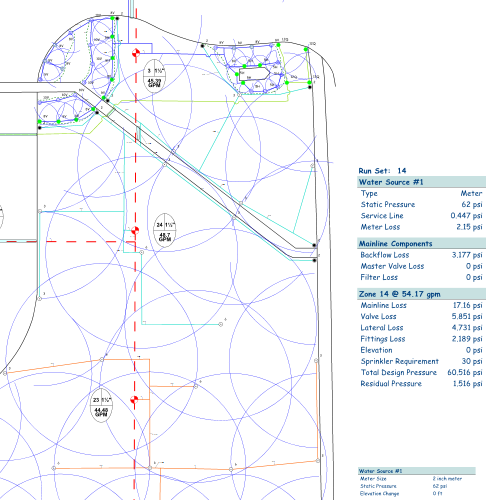500x500 pixels.
Task: Click the pentagon shape in the planting bed
Action: pos(254,74)
